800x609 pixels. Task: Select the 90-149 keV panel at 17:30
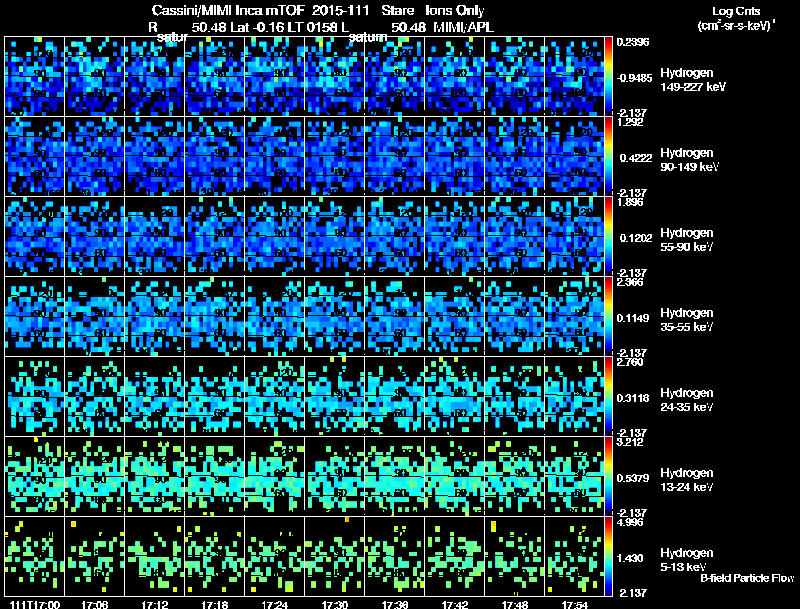tap(335, 156)
